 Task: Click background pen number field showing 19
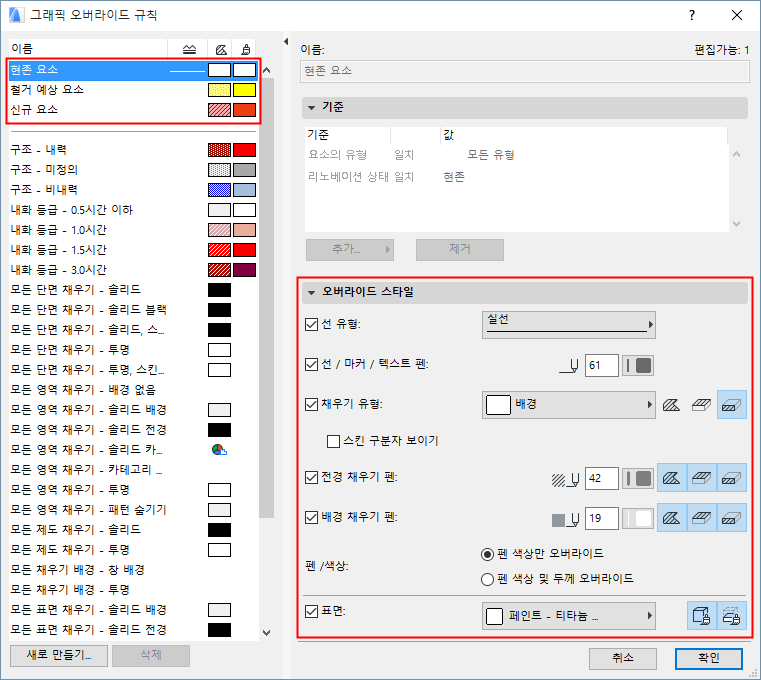(x=602, y=518)
